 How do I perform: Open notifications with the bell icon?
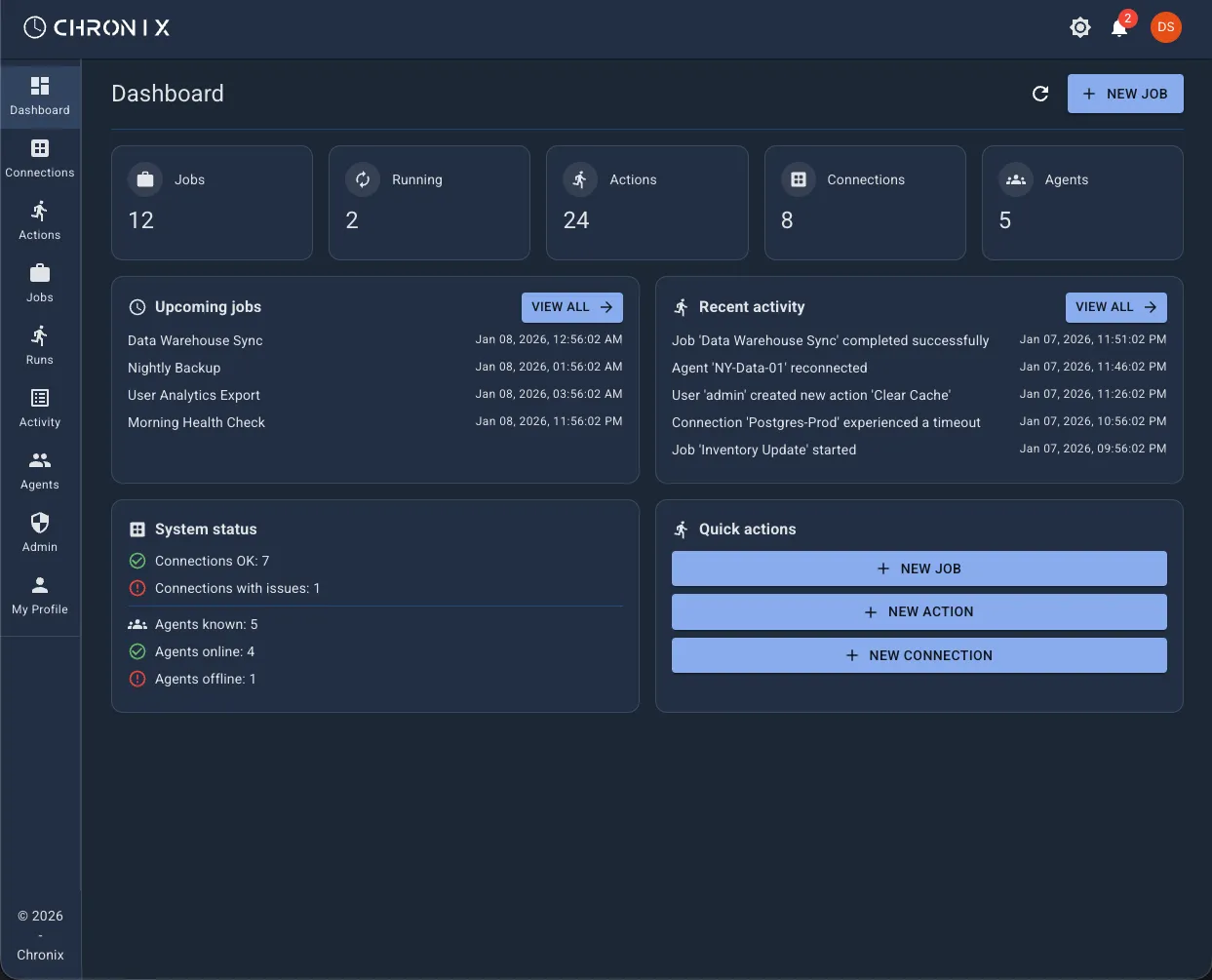coord(1118,28)
